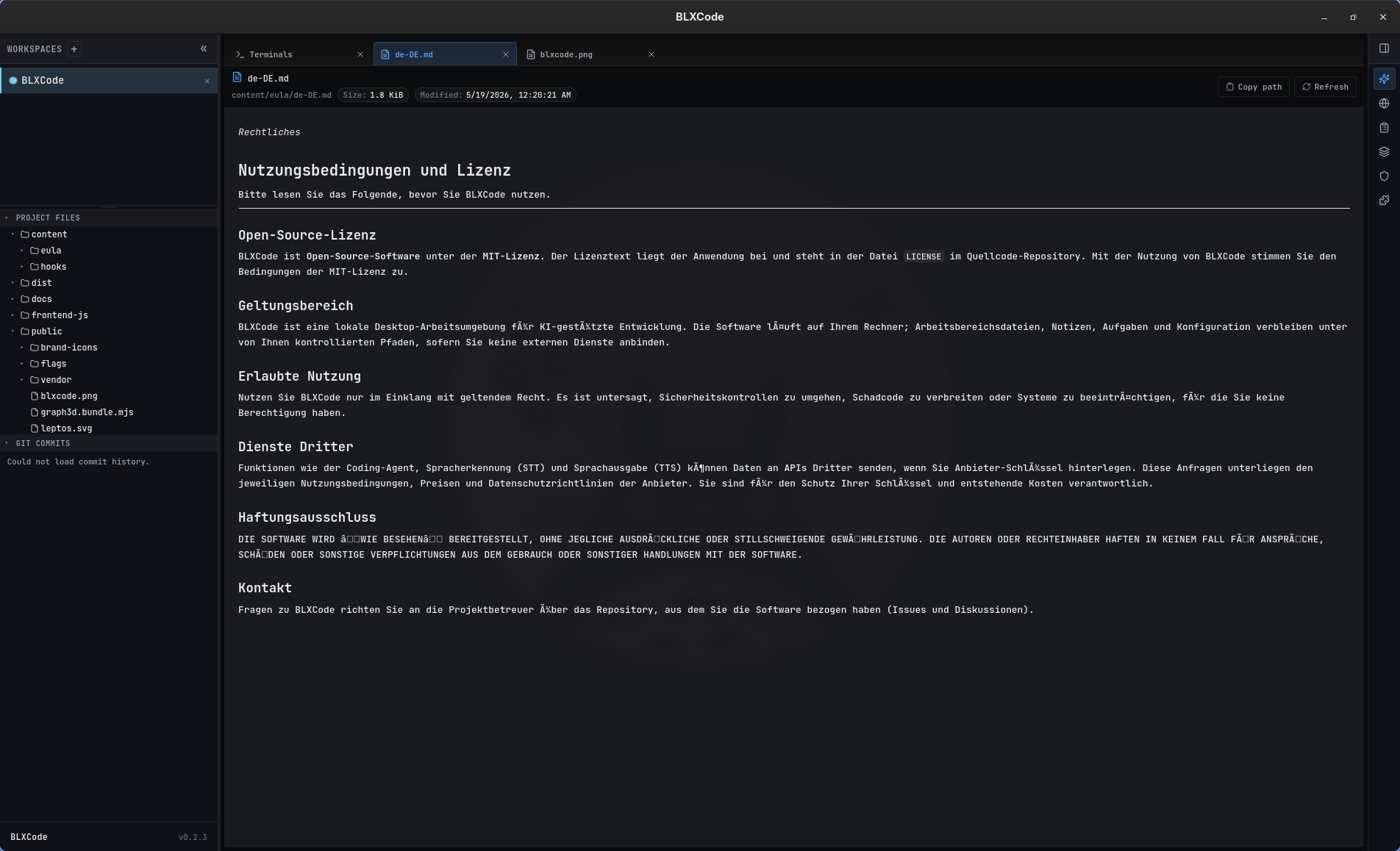The image size is (1400, 851).
Task: Close the Terminals tab
Action: coord(360,54)
